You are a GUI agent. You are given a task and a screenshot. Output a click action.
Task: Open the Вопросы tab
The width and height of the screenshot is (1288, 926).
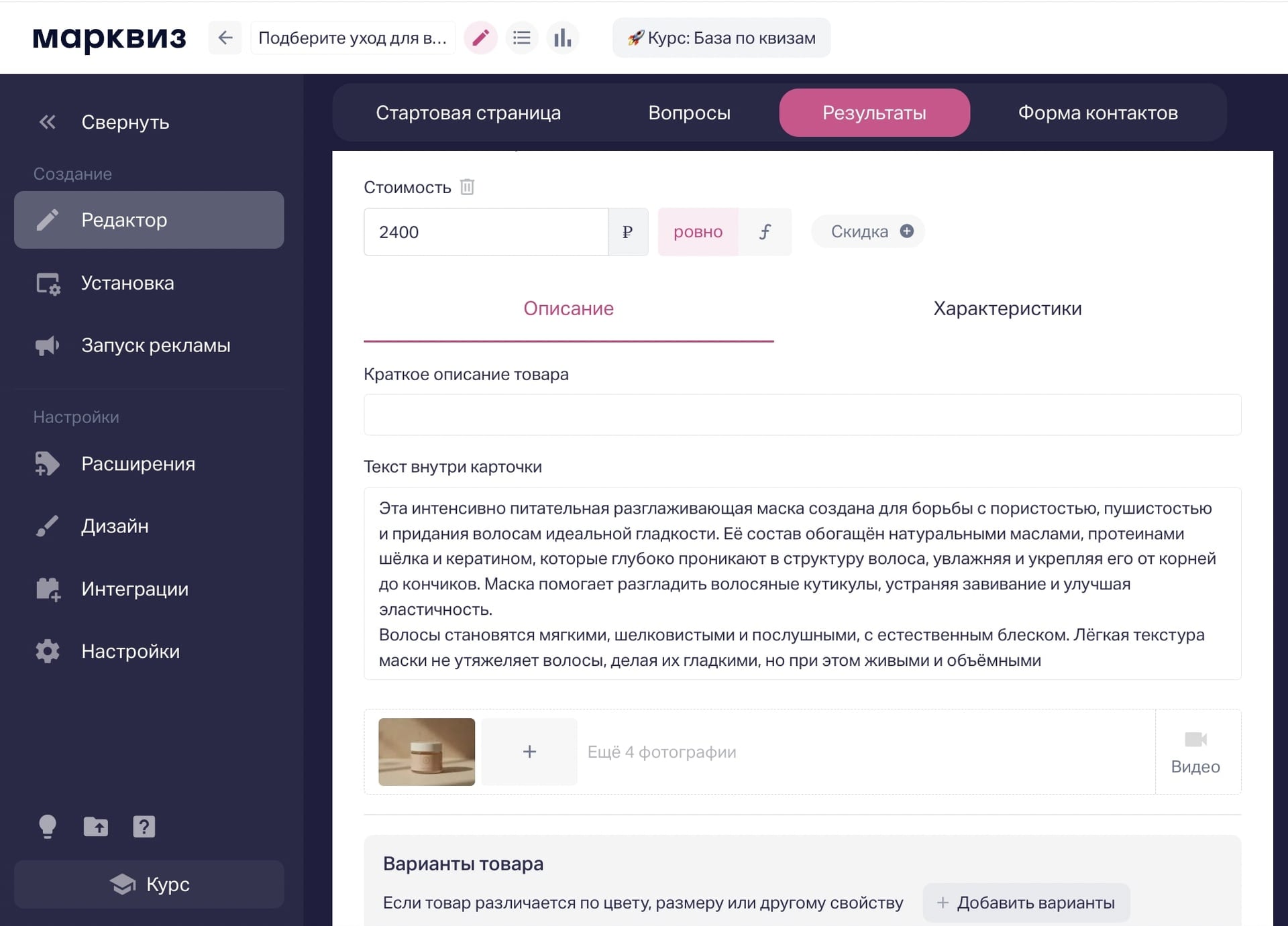pyautogui.click(x=689, y=112)
